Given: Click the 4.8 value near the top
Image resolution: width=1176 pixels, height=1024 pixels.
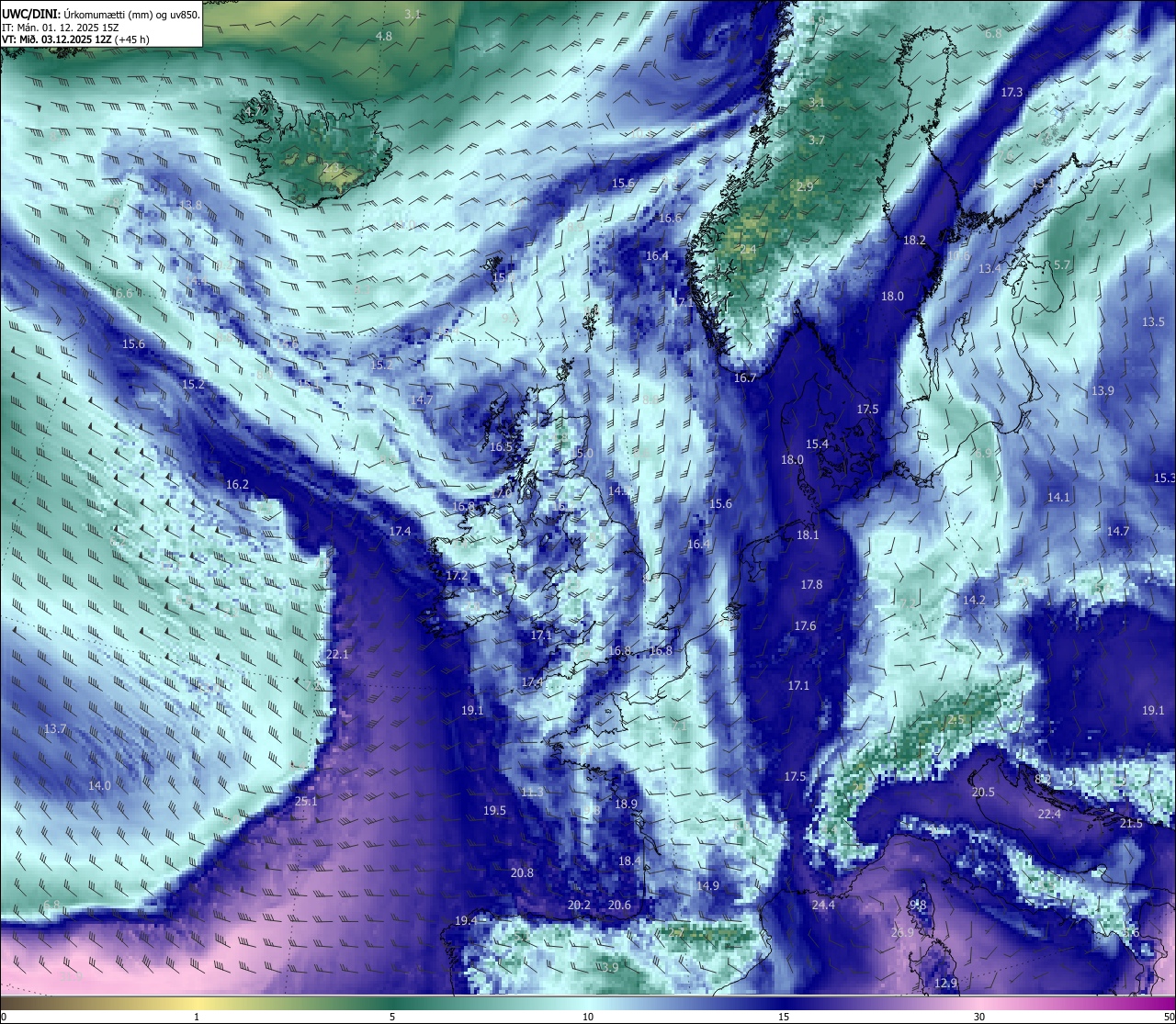Looking at the screenshot, I should (384, 36).
